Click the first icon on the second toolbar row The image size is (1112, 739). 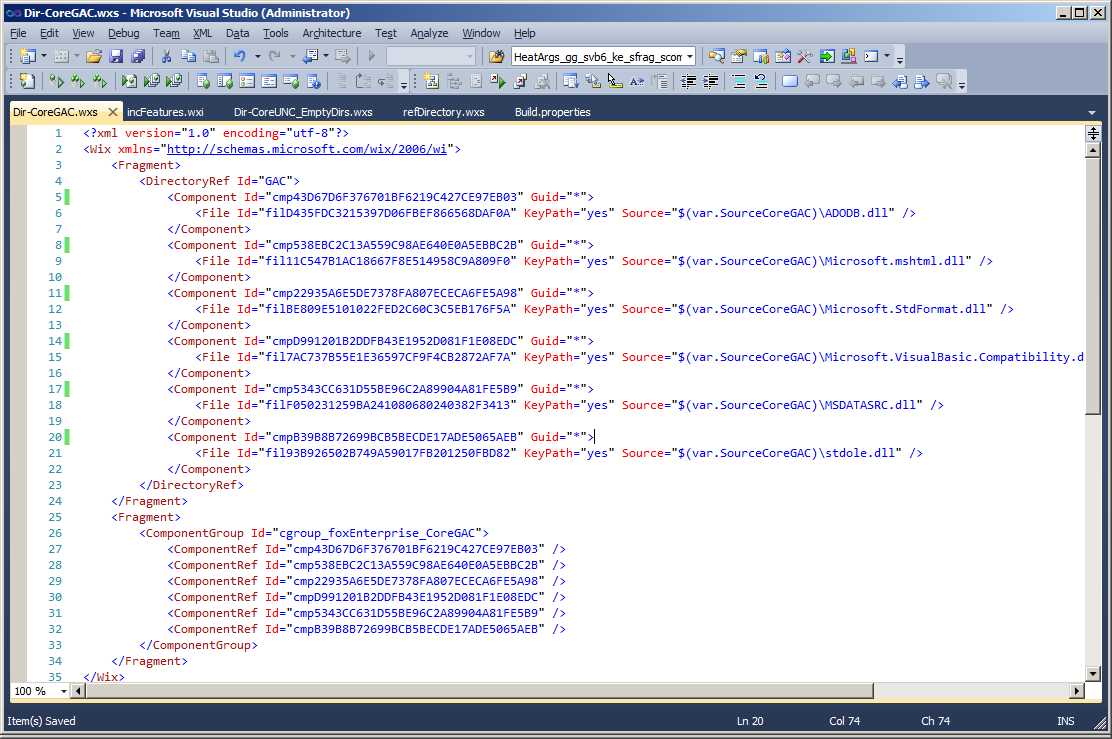coord(26,82)
